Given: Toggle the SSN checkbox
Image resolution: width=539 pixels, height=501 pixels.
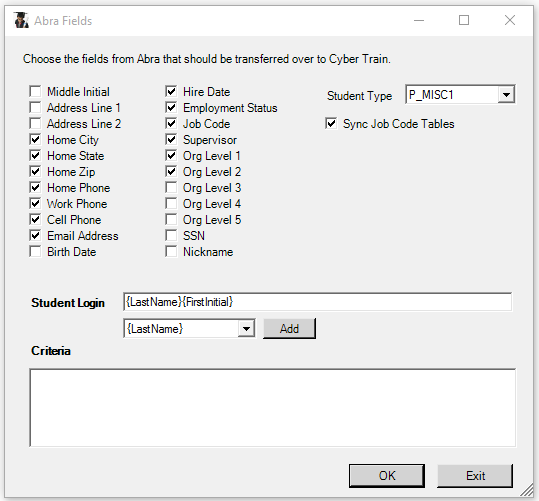Looking at the screenshot, I should coord(171,236).
